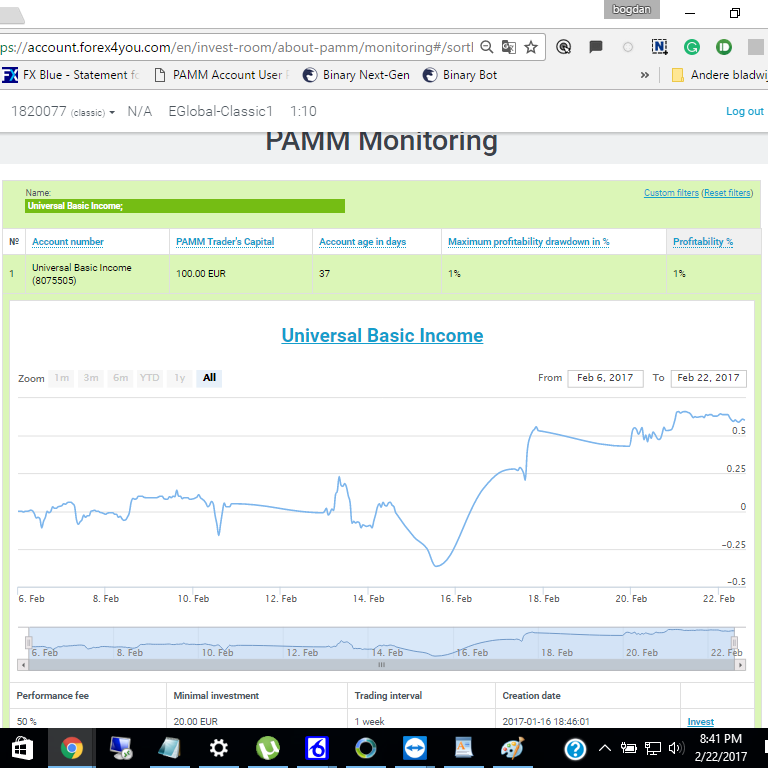Click the 100.00 EUR capital cell
The height and width of the screenshot is (768, 768).
pos(240,274)
